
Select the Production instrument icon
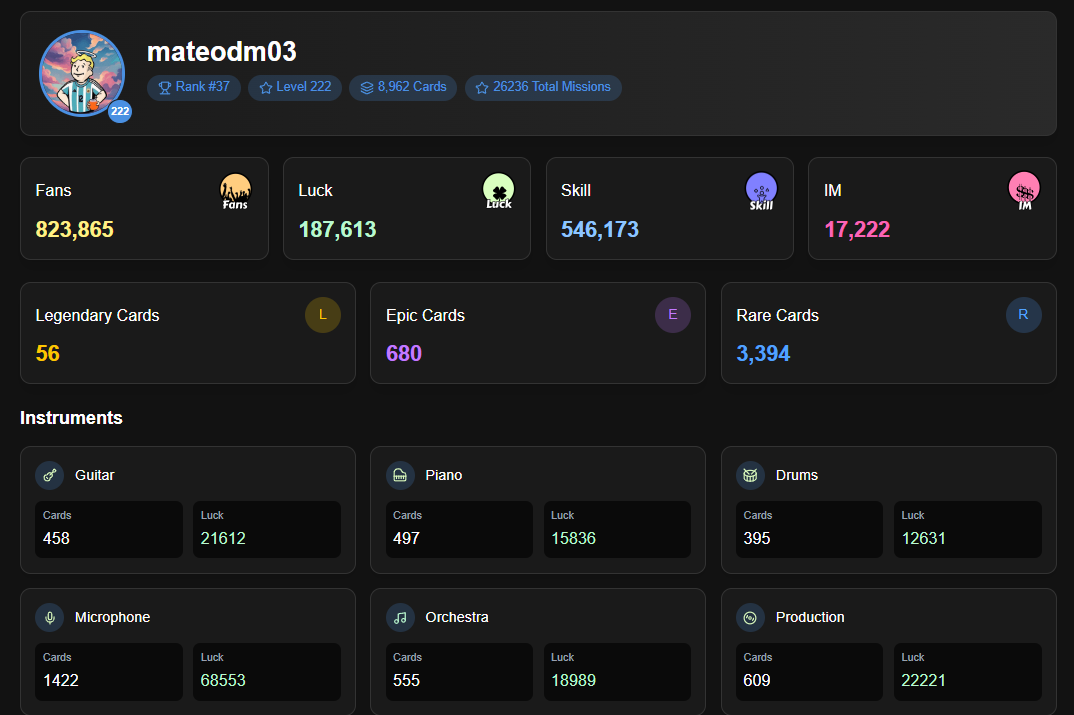750,617
